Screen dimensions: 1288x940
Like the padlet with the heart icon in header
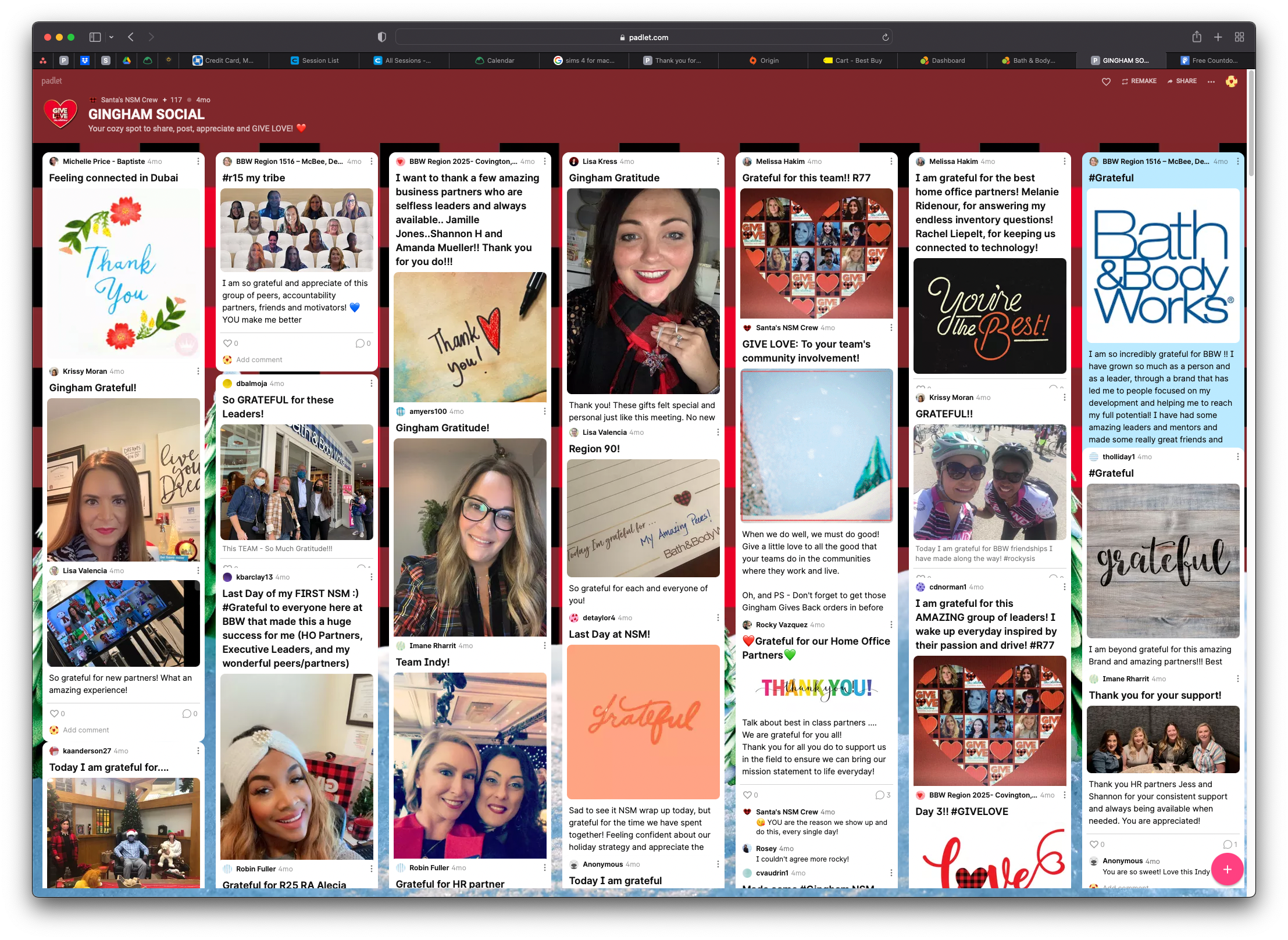[1106, 81]
